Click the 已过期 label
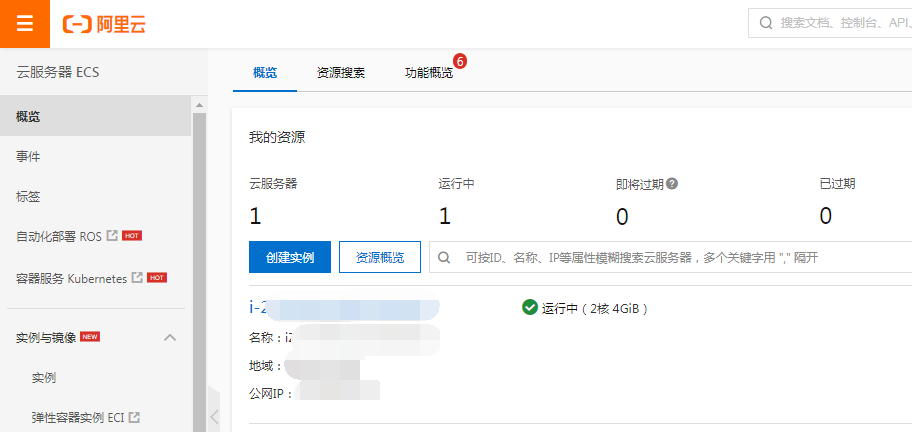 (x=837, y=184)
